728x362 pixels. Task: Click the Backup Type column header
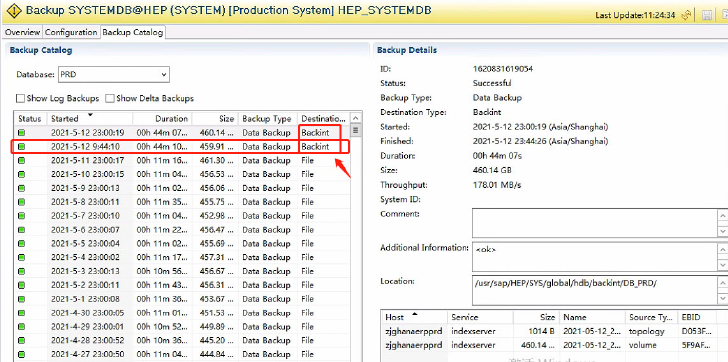tap(267, 119)
